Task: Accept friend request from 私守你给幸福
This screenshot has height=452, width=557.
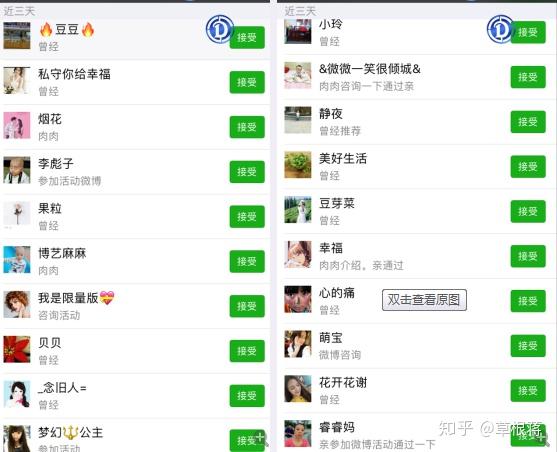Action: 247,82
